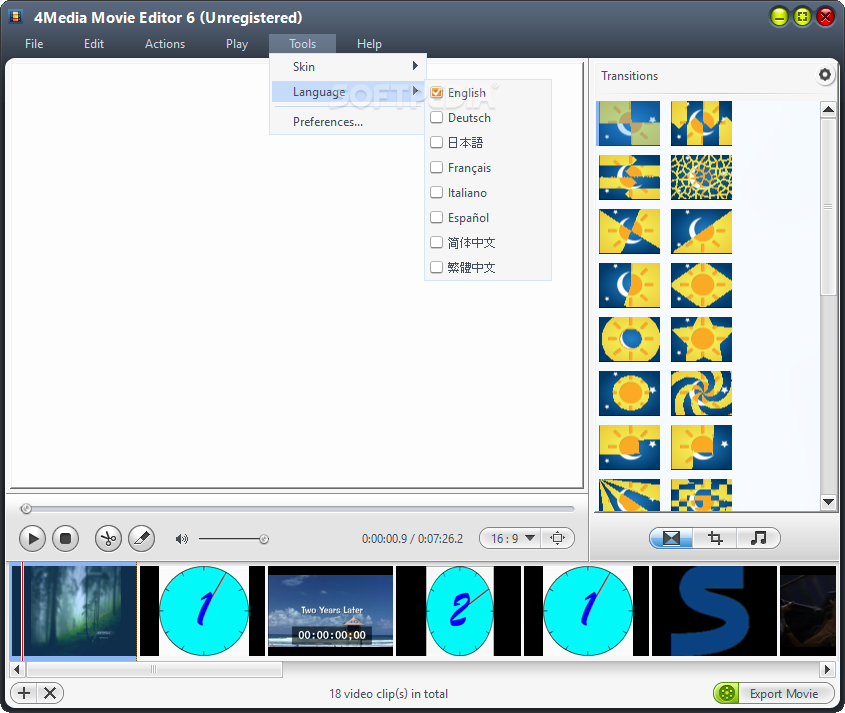
Task: Select the vertical split half transition
Action: 629,285
